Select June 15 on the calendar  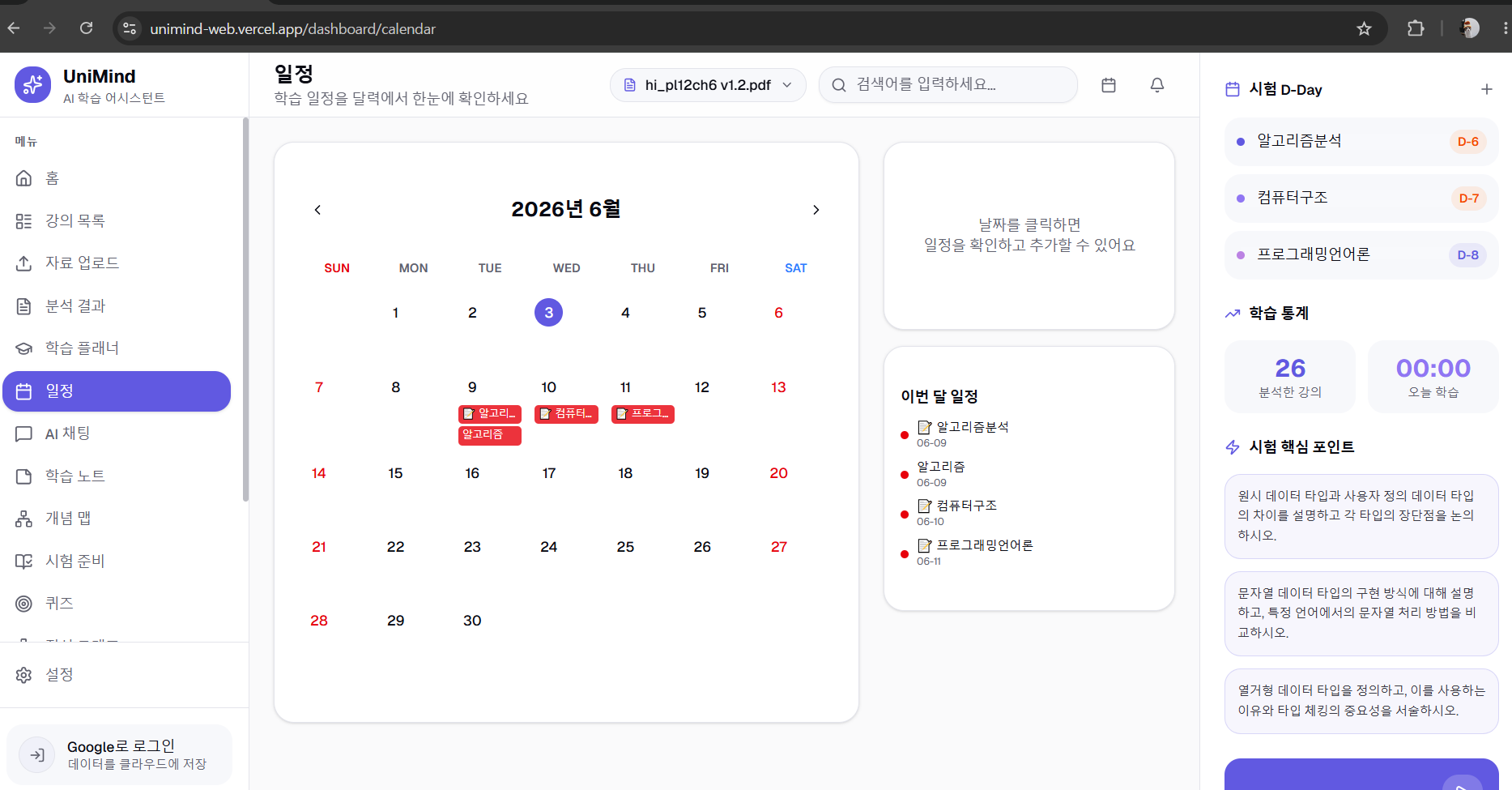click(395, 473)
